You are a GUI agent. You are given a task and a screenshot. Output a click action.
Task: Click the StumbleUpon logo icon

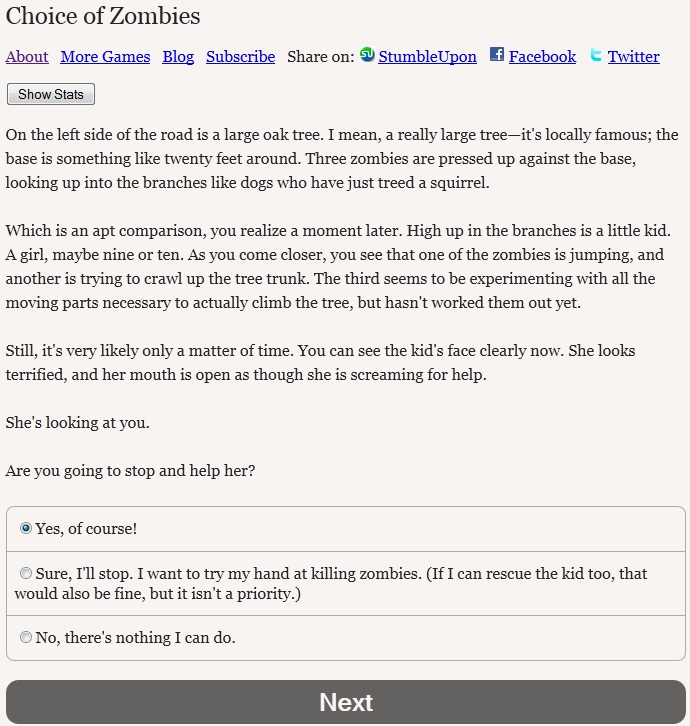[x=367, y=55]
